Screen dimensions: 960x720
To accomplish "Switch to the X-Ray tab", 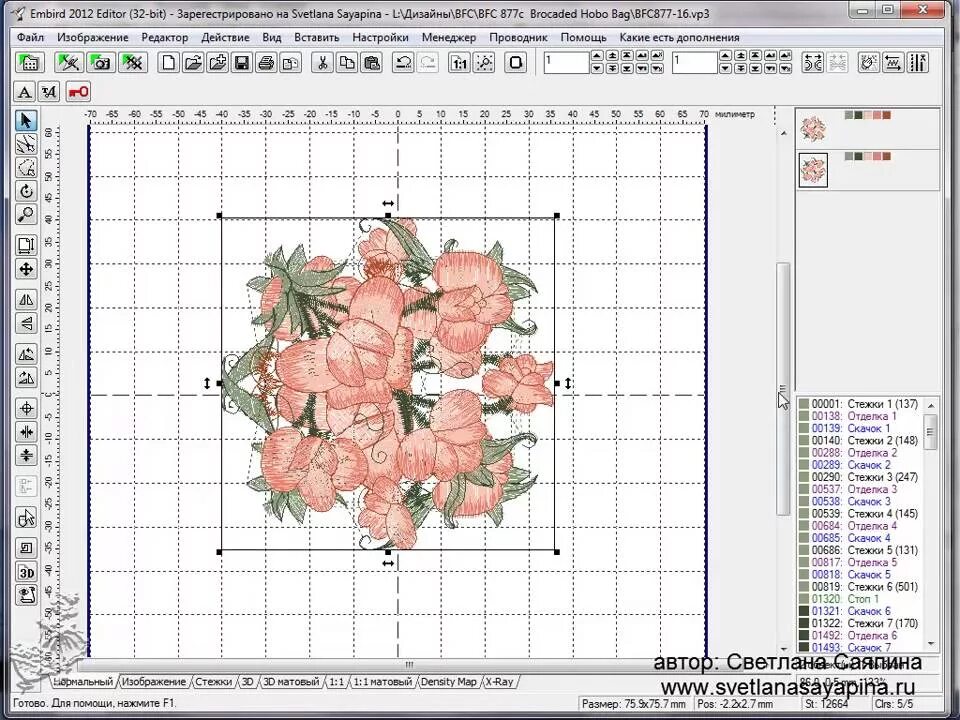I will (x=499, y=681).
